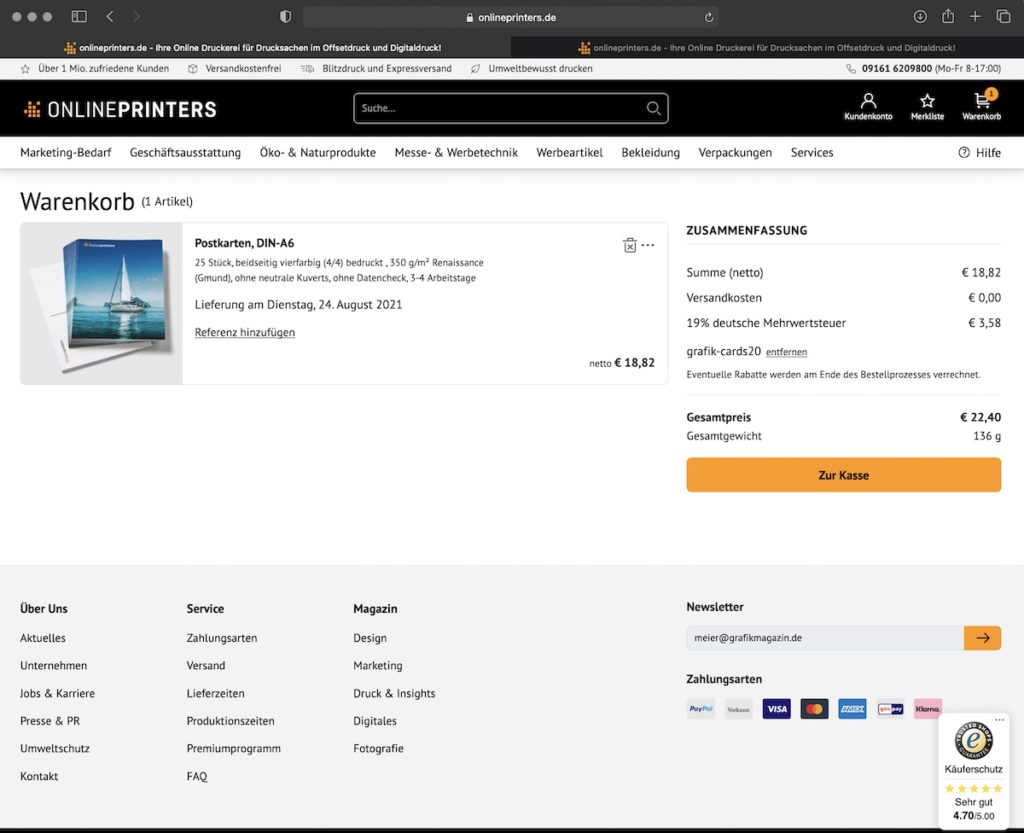Open the Premiumprogramm footer link
This screenshot has height=833, width=1024.
pyautogui.click(x=233, y=749)
